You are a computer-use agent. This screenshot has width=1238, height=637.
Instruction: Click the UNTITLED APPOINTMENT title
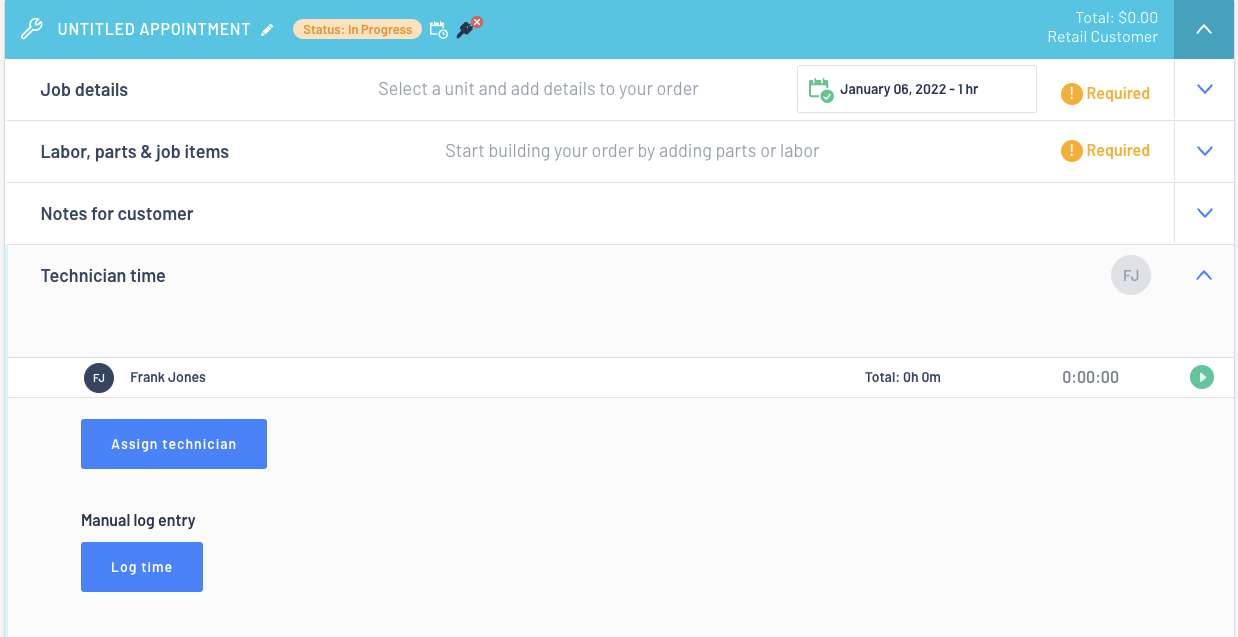(x=154, y=29)
